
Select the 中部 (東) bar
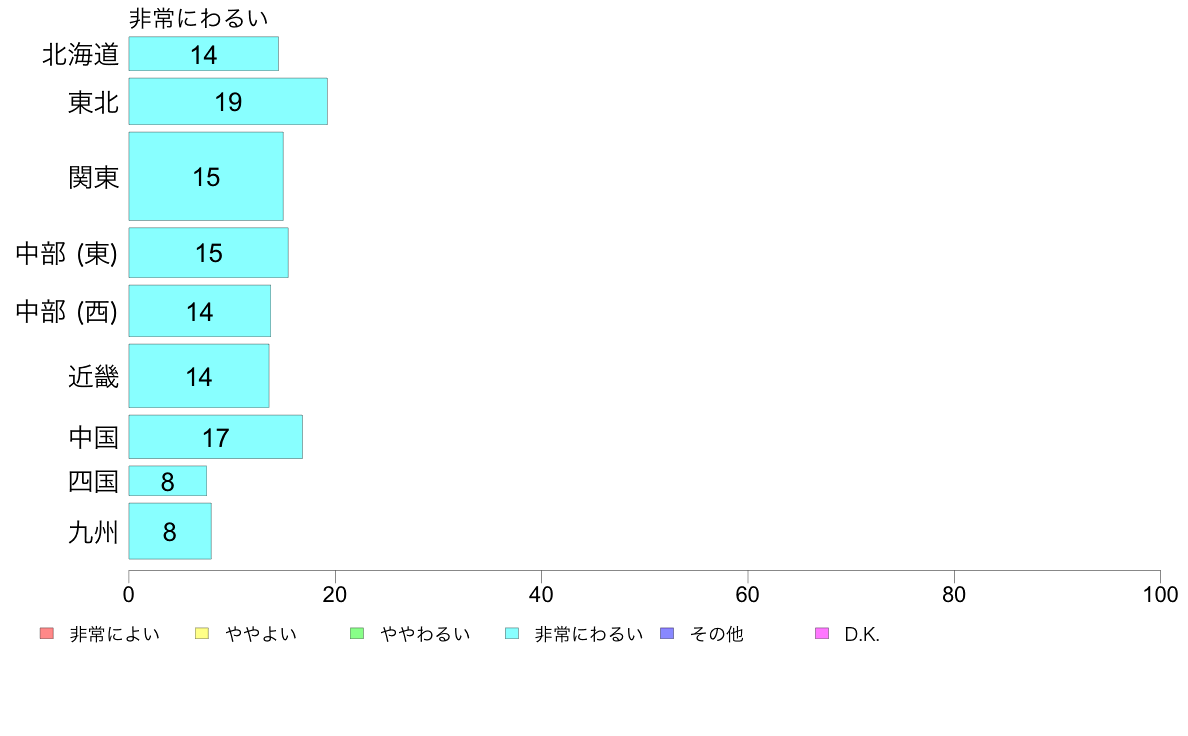[x=208, y=253]
